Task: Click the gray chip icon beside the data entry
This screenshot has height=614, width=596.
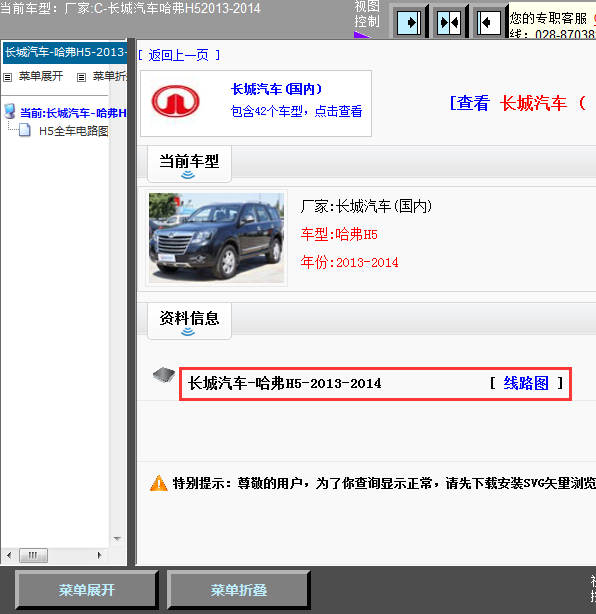Action: pyautogui.click(x=164, y=375)
